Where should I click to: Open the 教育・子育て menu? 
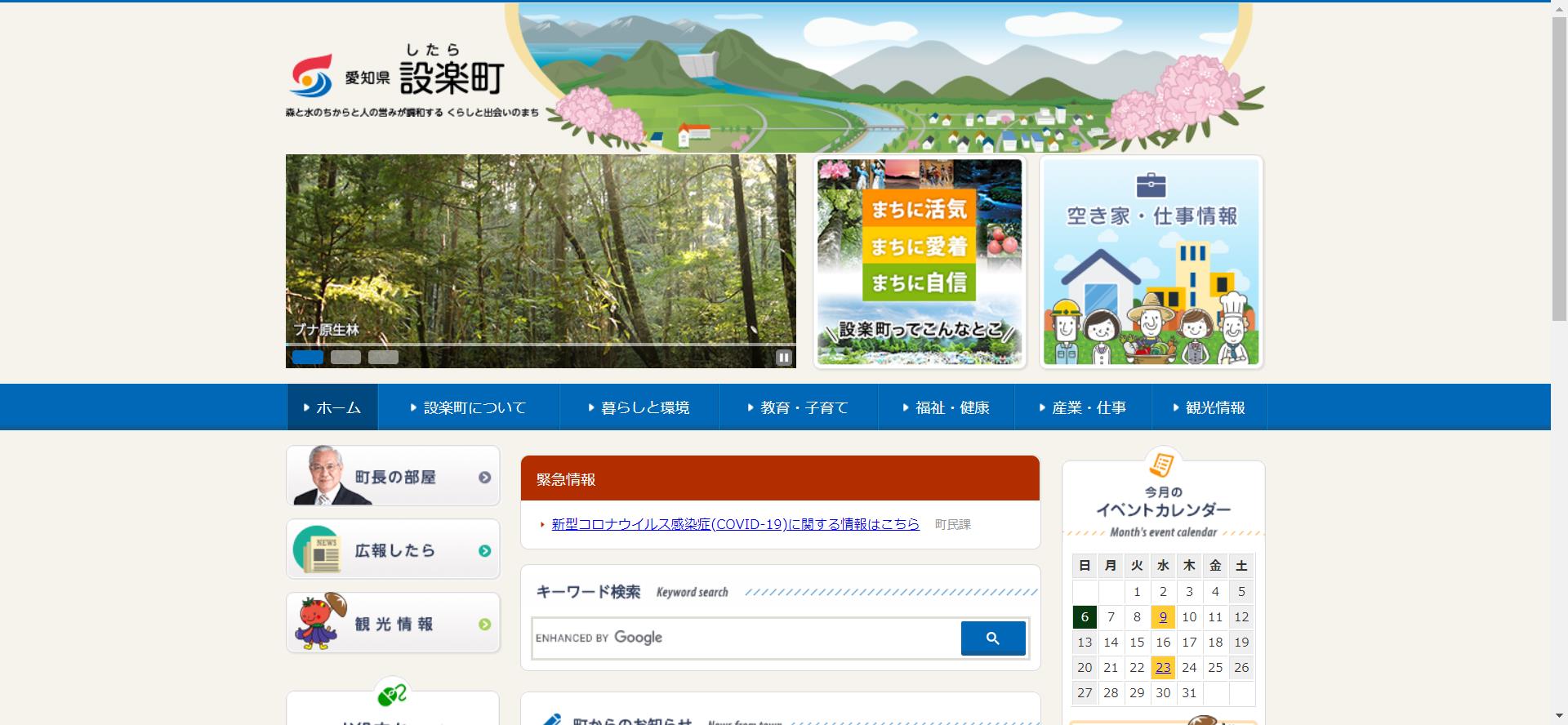(798, 407)
